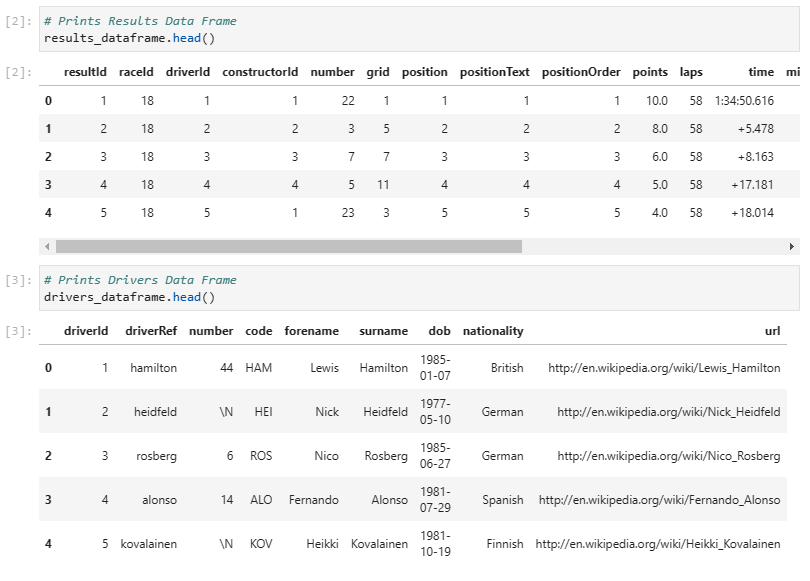Click the nationality cell British
The height and width of the screenshot is (581, 810).
coord(507,368)
